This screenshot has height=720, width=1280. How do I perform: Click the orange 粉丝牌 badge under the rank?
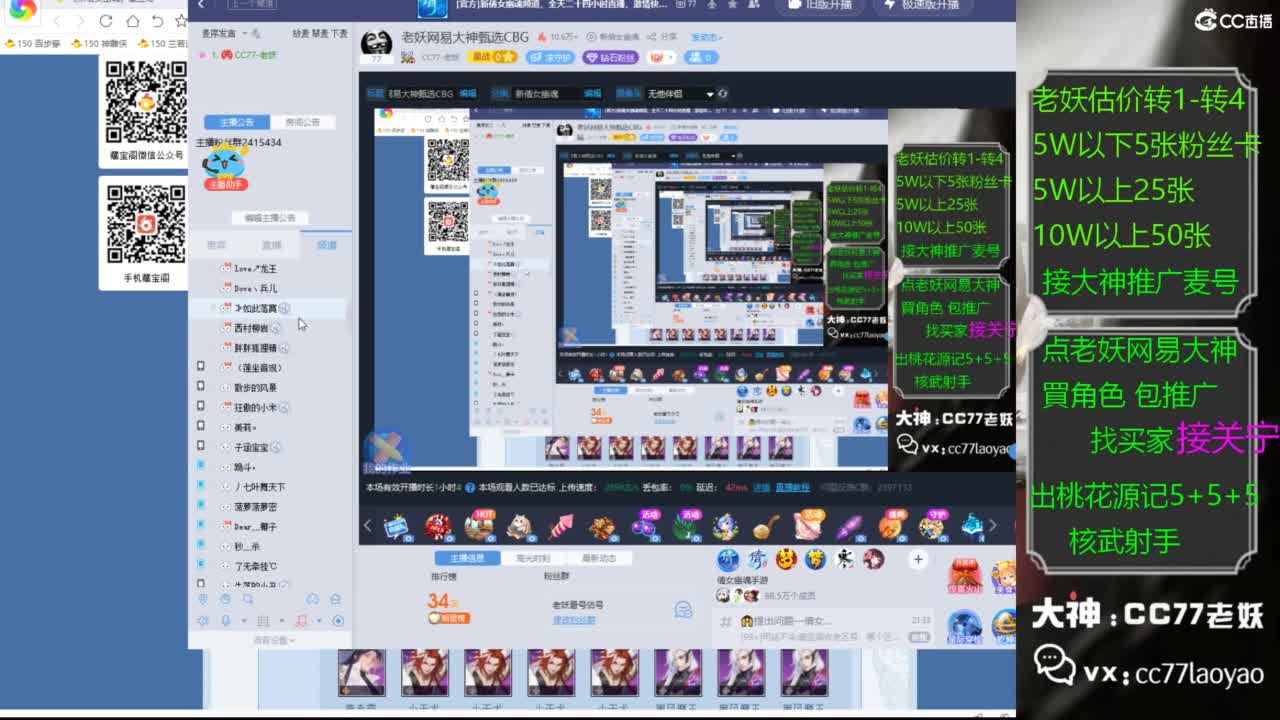click(x=448, y=619)
